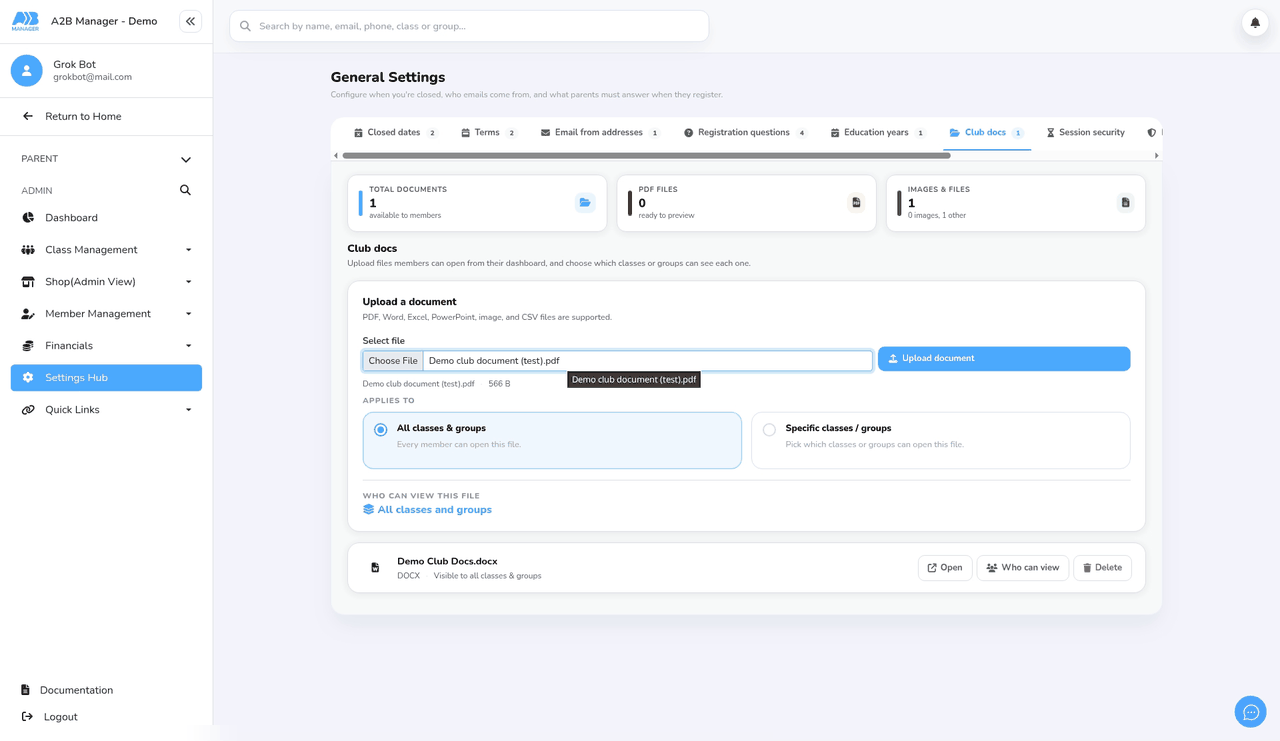Click the file icon in Images & Files card
1280x741 pixels.
(1126, 203)
